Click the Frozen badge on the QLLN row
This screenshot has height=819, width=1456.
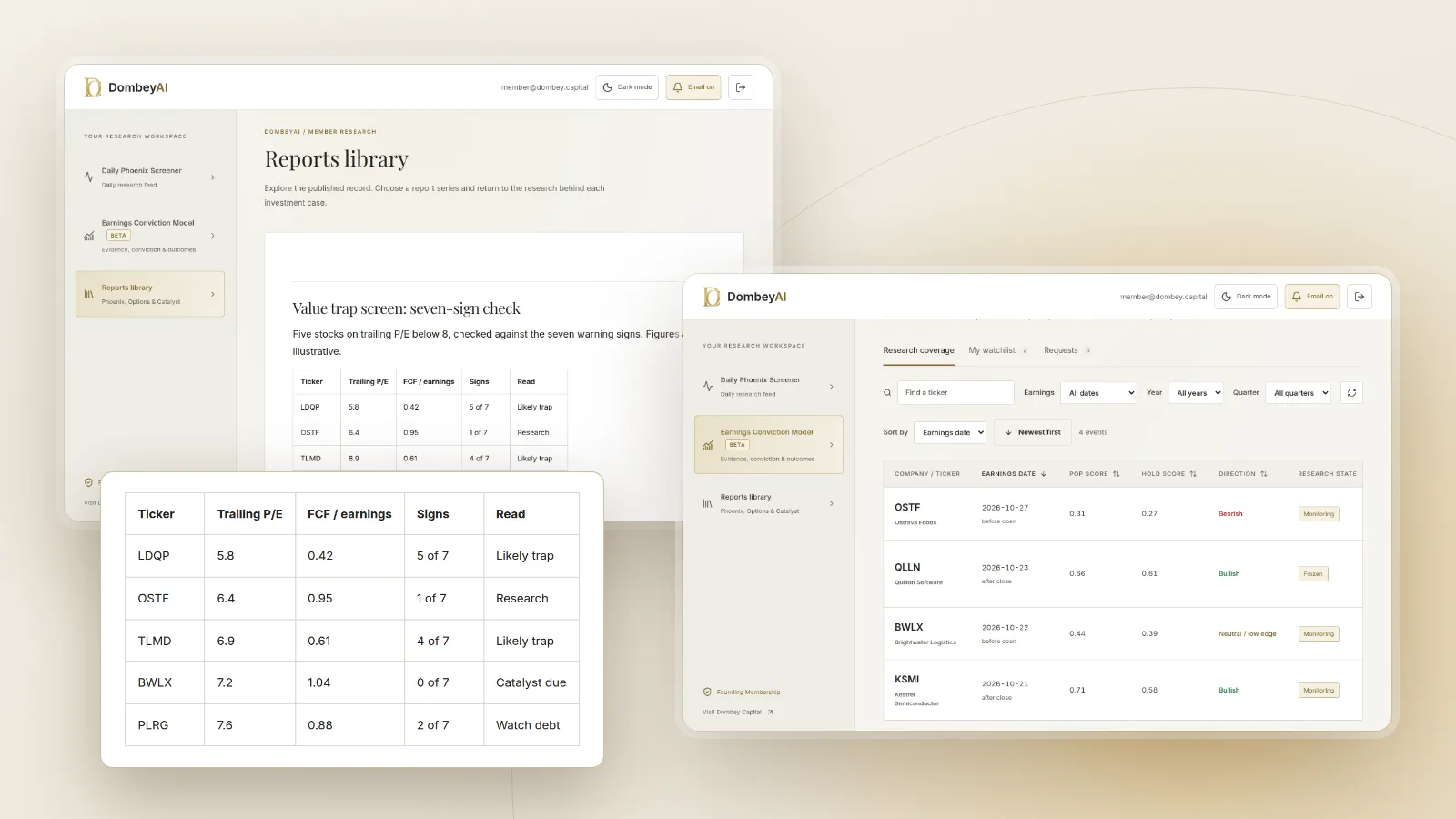1313,574
